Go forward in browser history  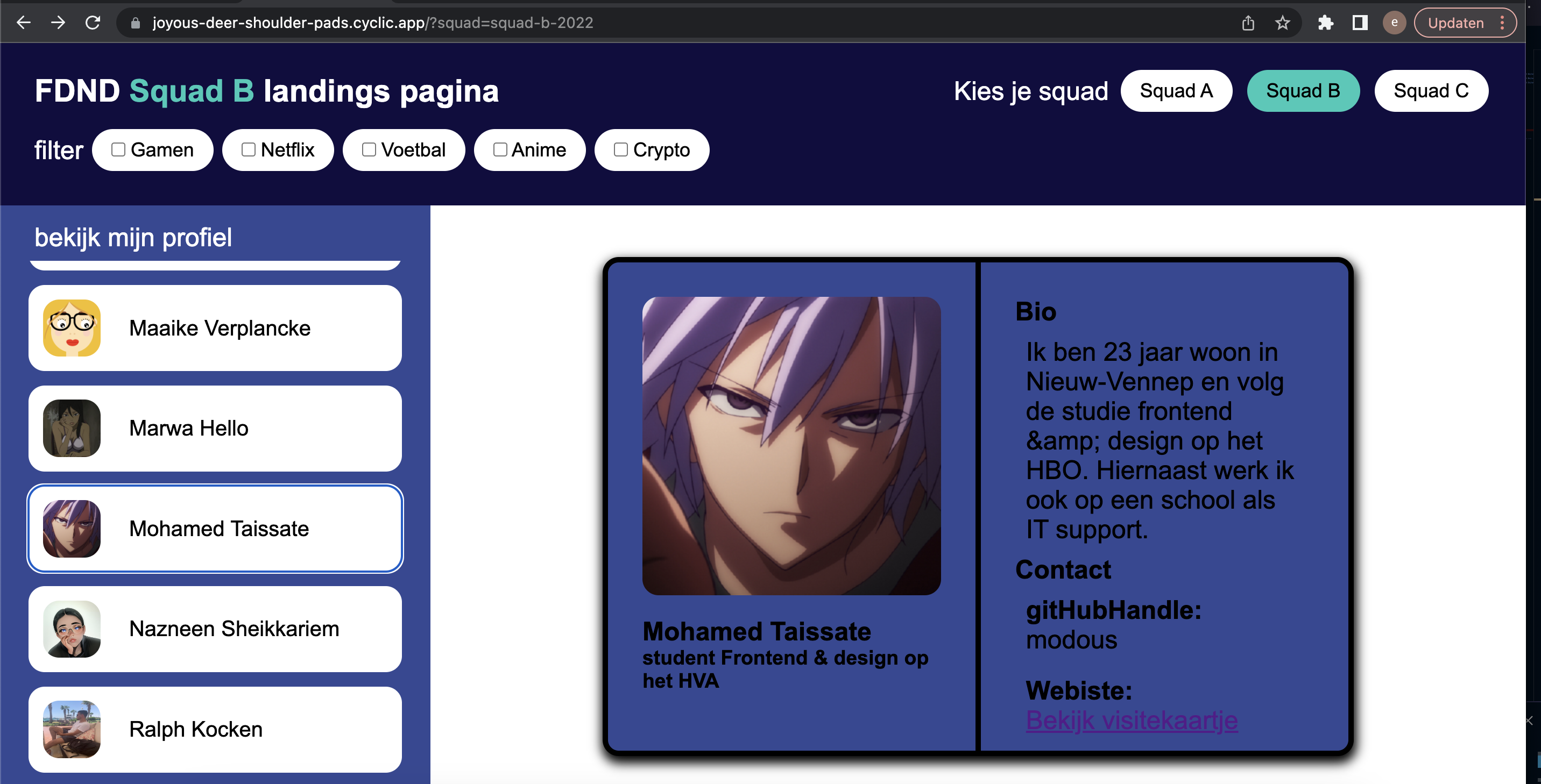[x=58, y=23]
